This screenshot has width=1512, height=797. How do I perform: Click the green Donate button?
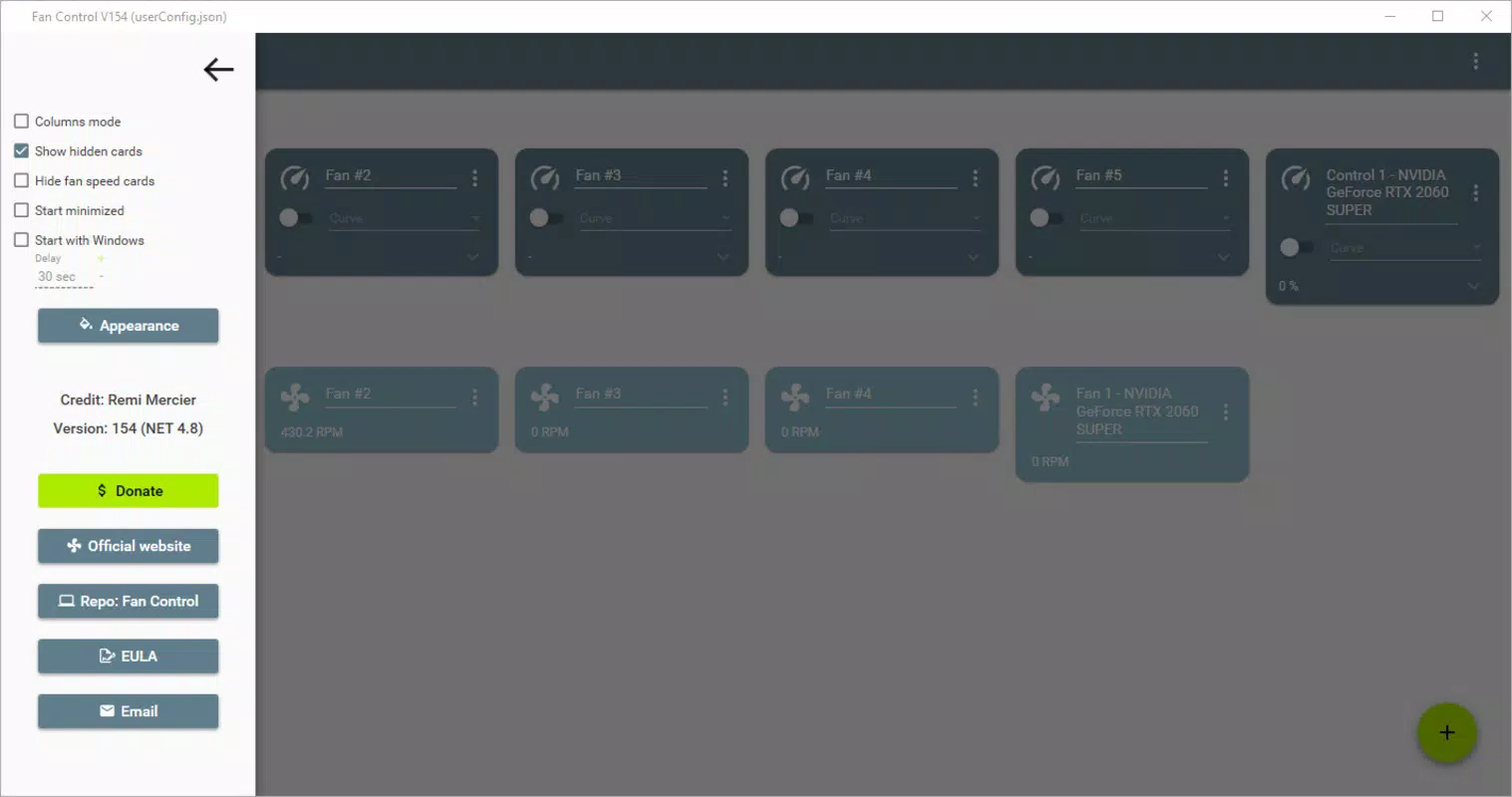(x=128, y=491)
